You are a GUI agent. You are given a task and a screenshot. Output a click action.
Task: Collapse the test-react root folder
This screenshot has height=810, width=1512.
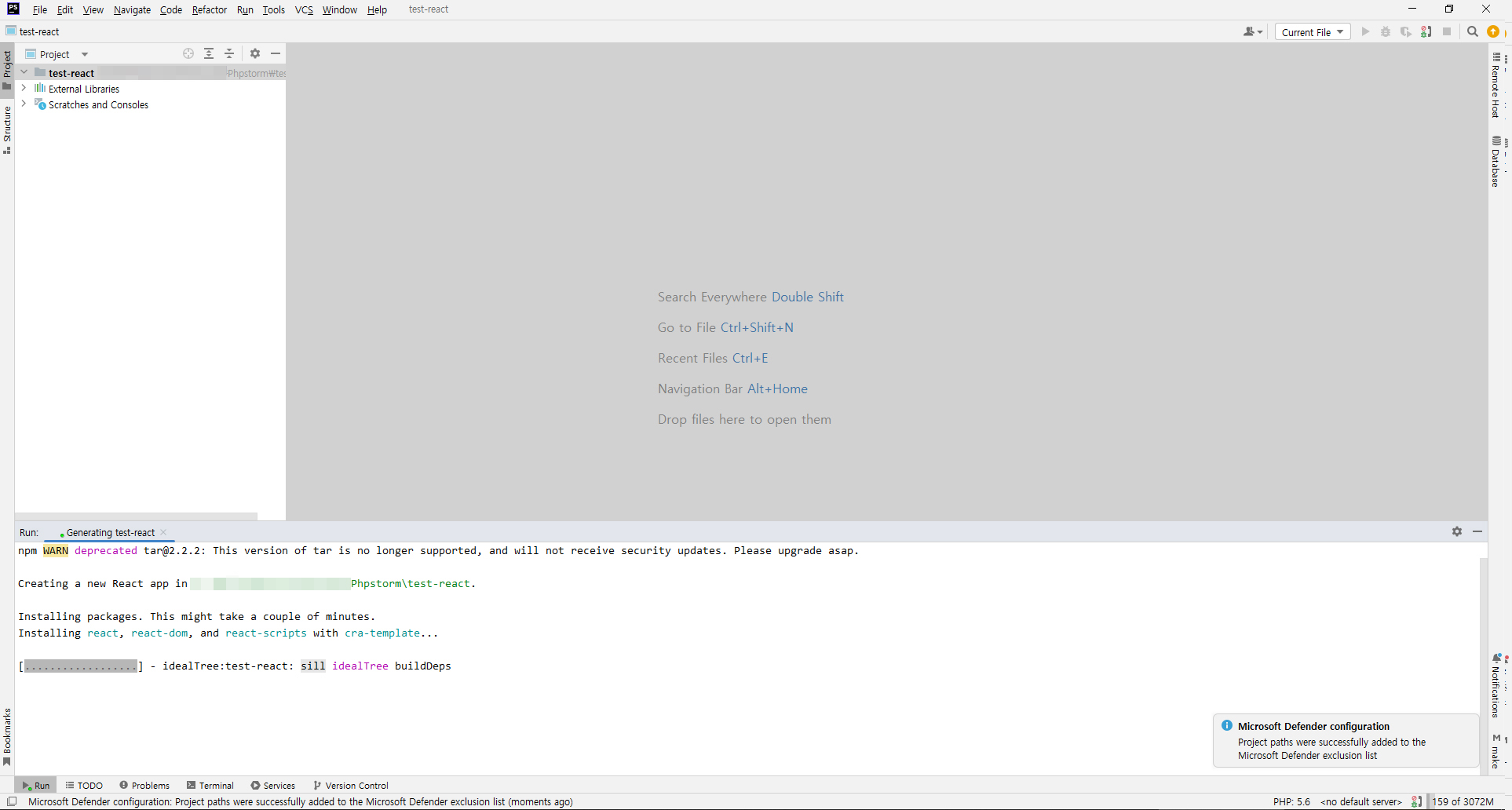[24, 72]
